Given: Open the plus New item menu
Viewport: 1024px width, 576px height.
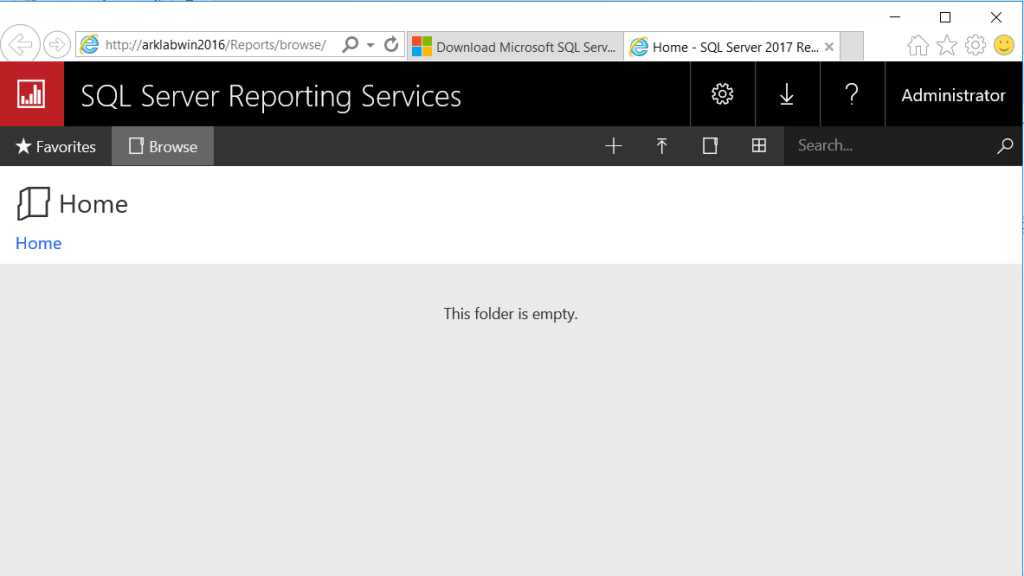Looking at the screenshot, I should [x=613, y=146].
